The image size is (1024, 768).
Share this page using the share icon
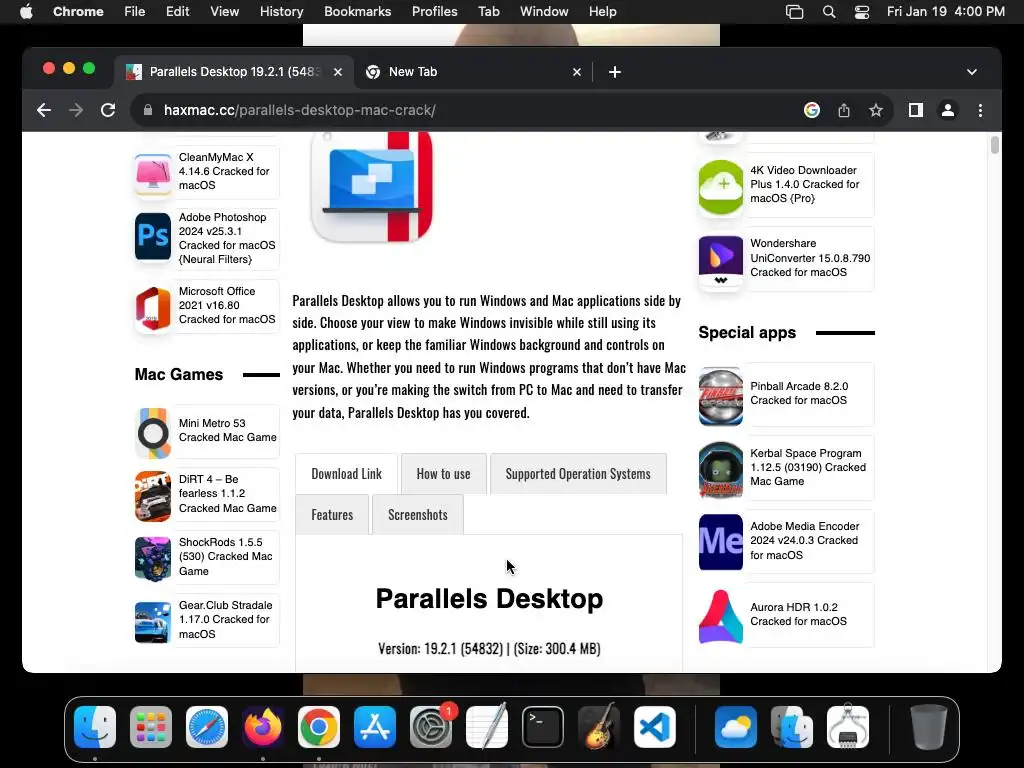point(844,110)
